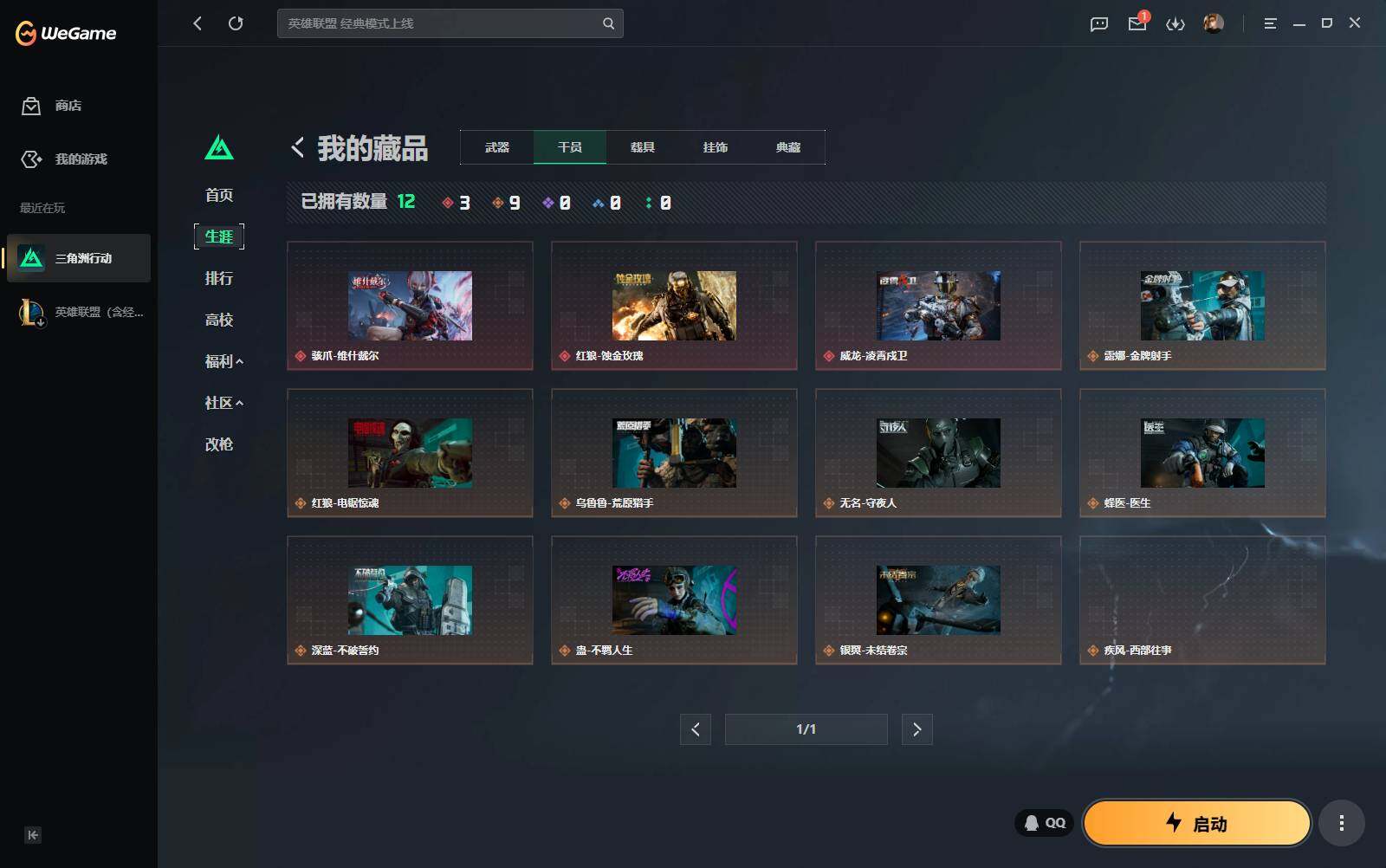
Task: Open the 深蓝-不破誓约 operator card
Action: (410, 600)
